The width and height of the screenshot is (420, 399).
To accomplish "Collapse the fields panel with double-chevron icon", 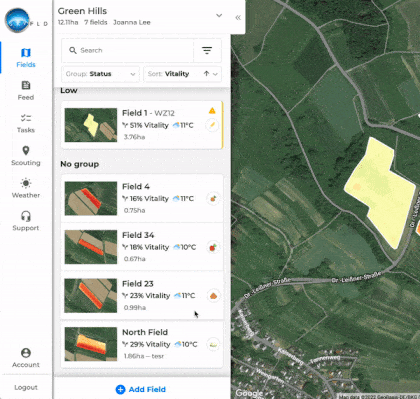I will pos(238,18).
